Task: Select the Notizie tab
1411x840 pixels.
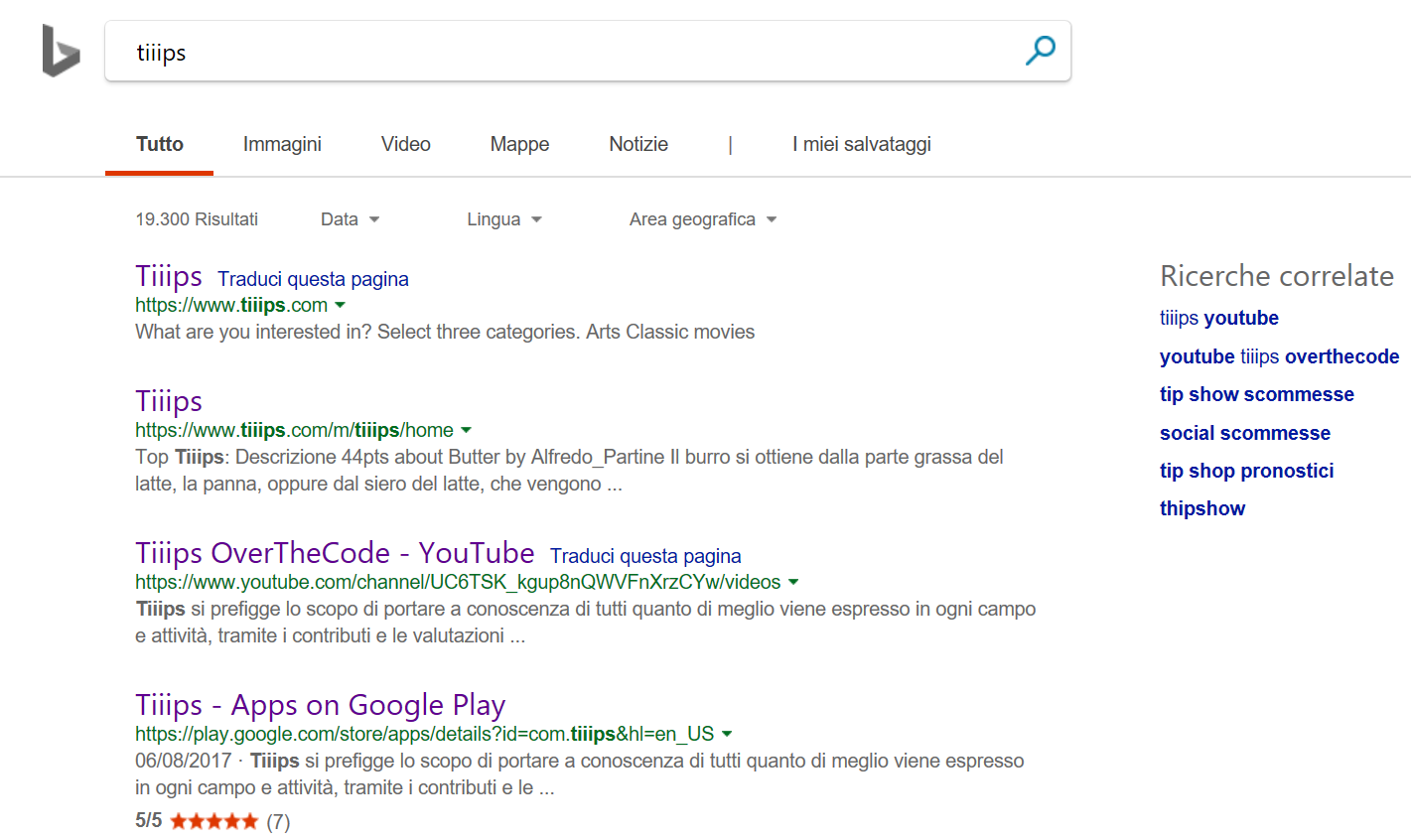Action: (638, 144)
